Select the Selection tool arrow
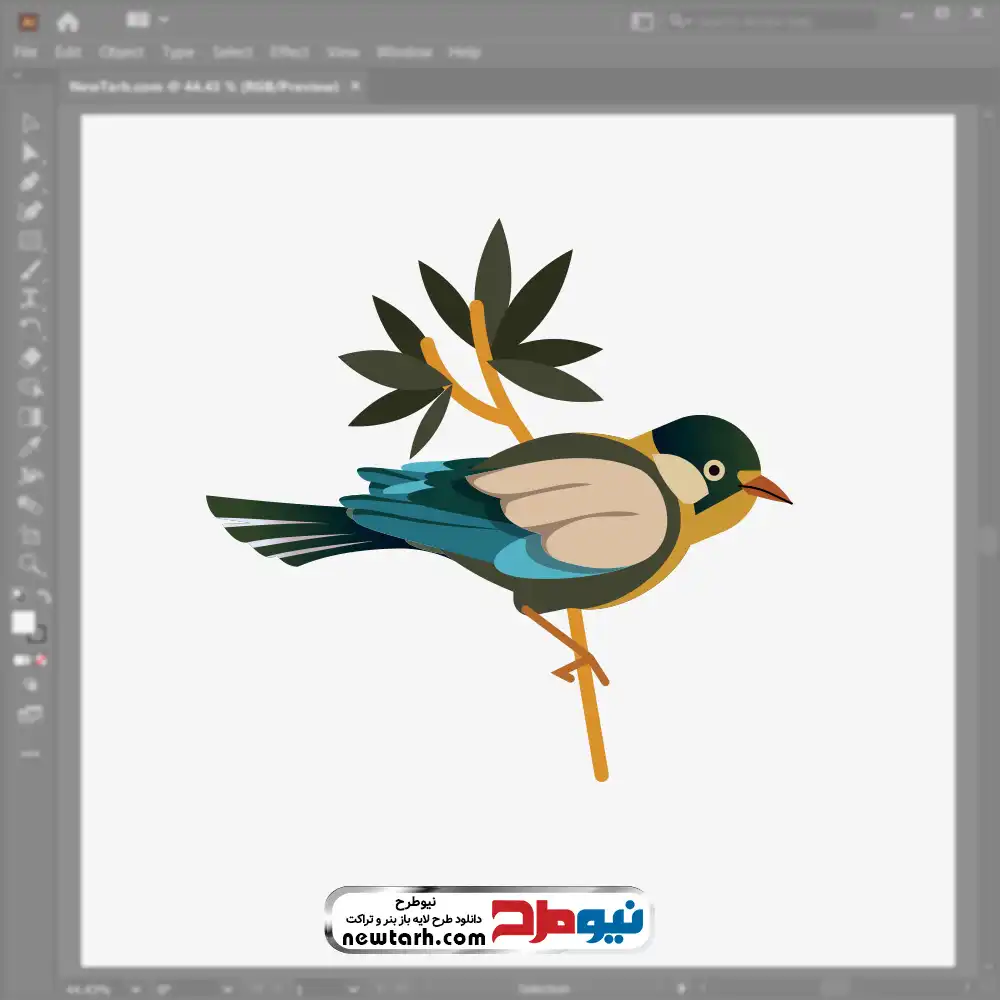This screenshot has height=1000, width=1000. coord(30,123)
